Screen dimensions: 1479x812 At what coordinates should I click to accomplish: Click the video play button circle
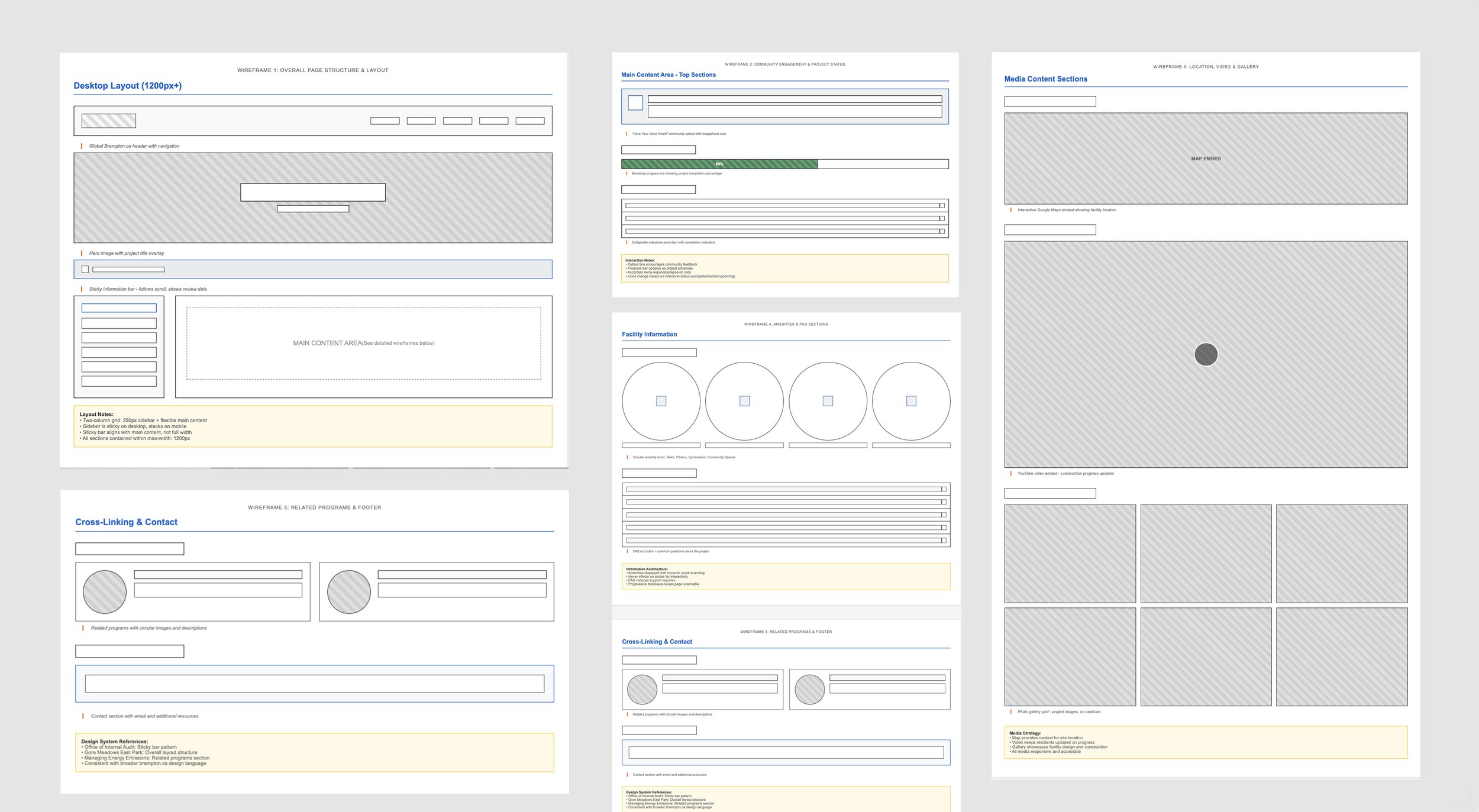tap(1206, 354)
